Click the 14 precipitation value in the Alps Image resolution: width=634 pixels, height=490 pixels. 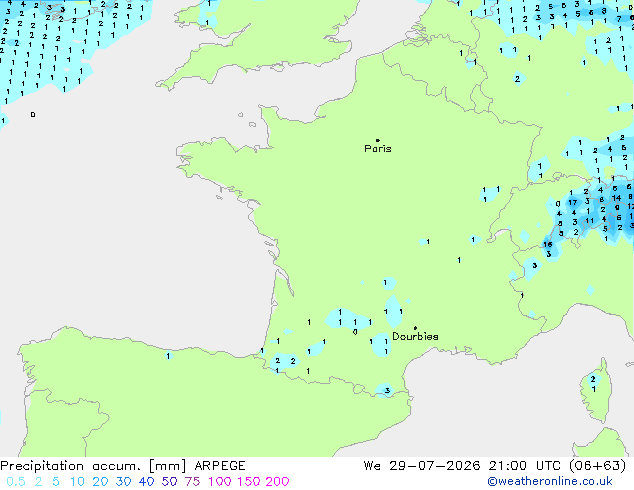click(x=616, y=198)
